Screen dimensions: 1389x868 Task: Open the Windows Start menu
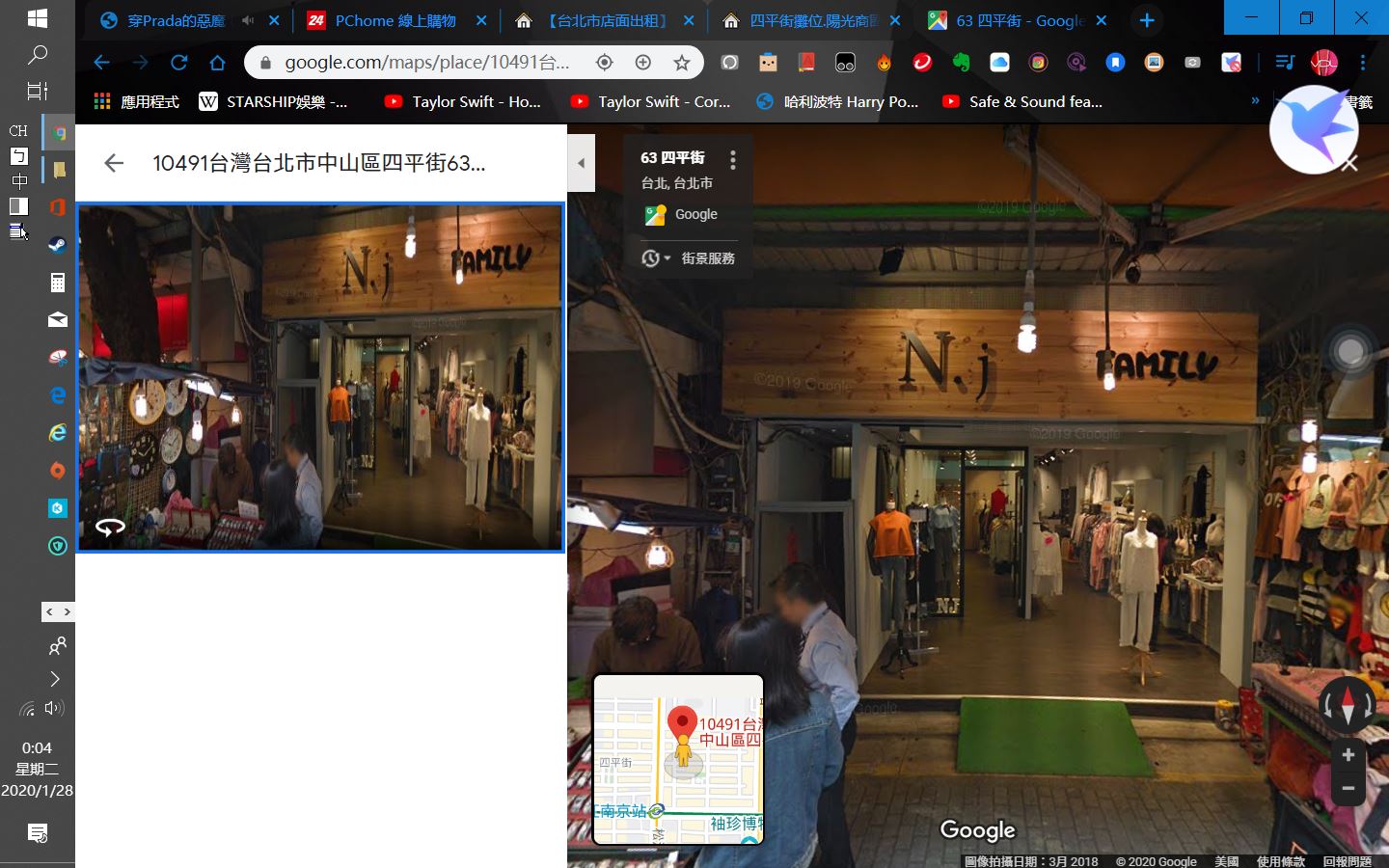click(x=38, y=18)
